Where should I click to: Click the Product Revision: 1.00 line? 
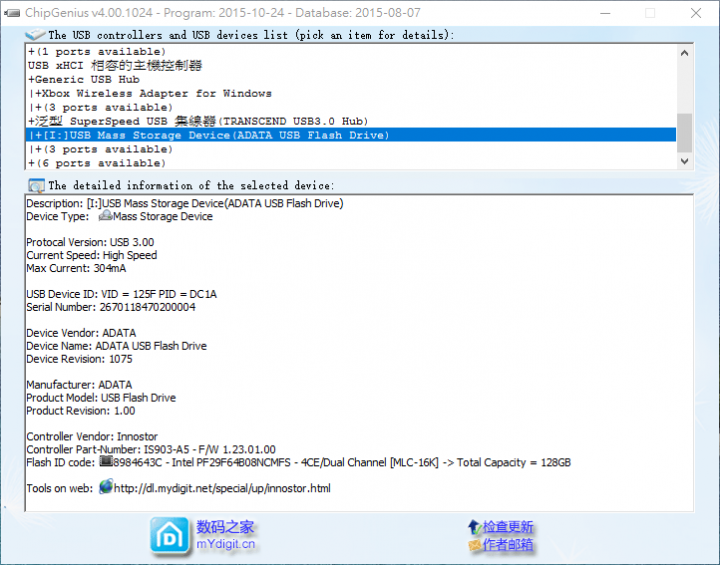point(80,410)
